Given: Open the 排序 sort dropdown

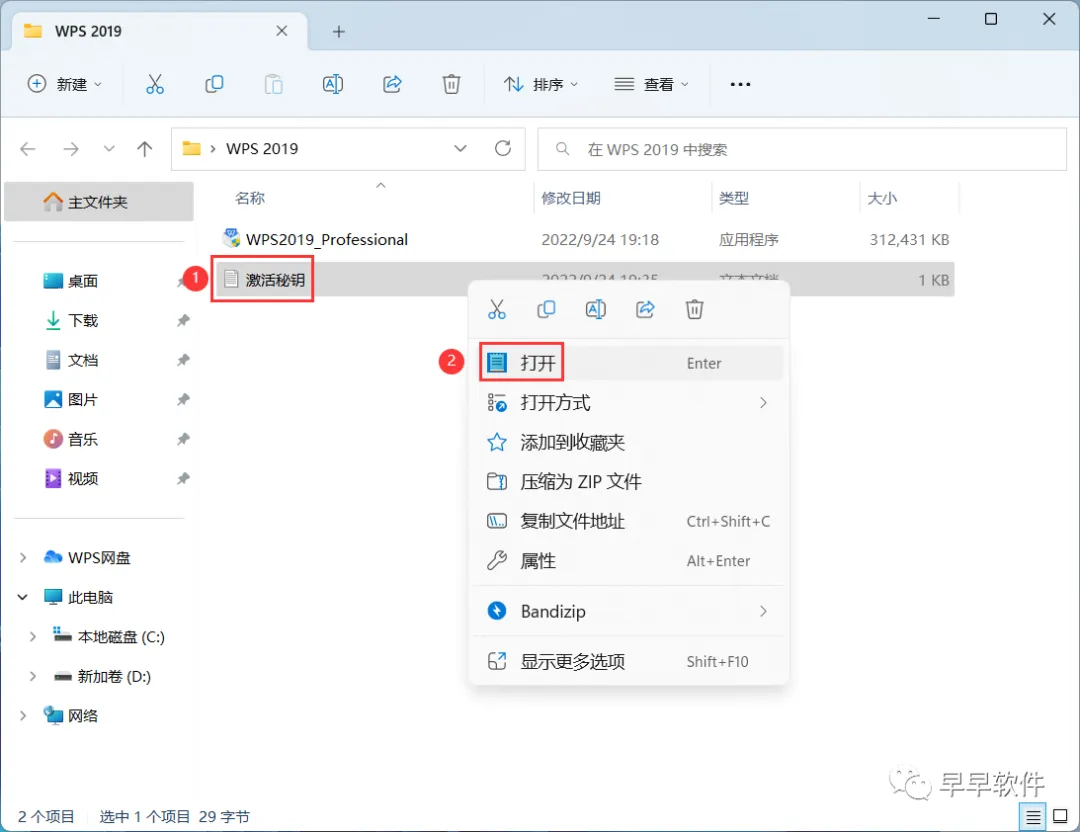Looking at the screenshot, I should coord(541,84).
